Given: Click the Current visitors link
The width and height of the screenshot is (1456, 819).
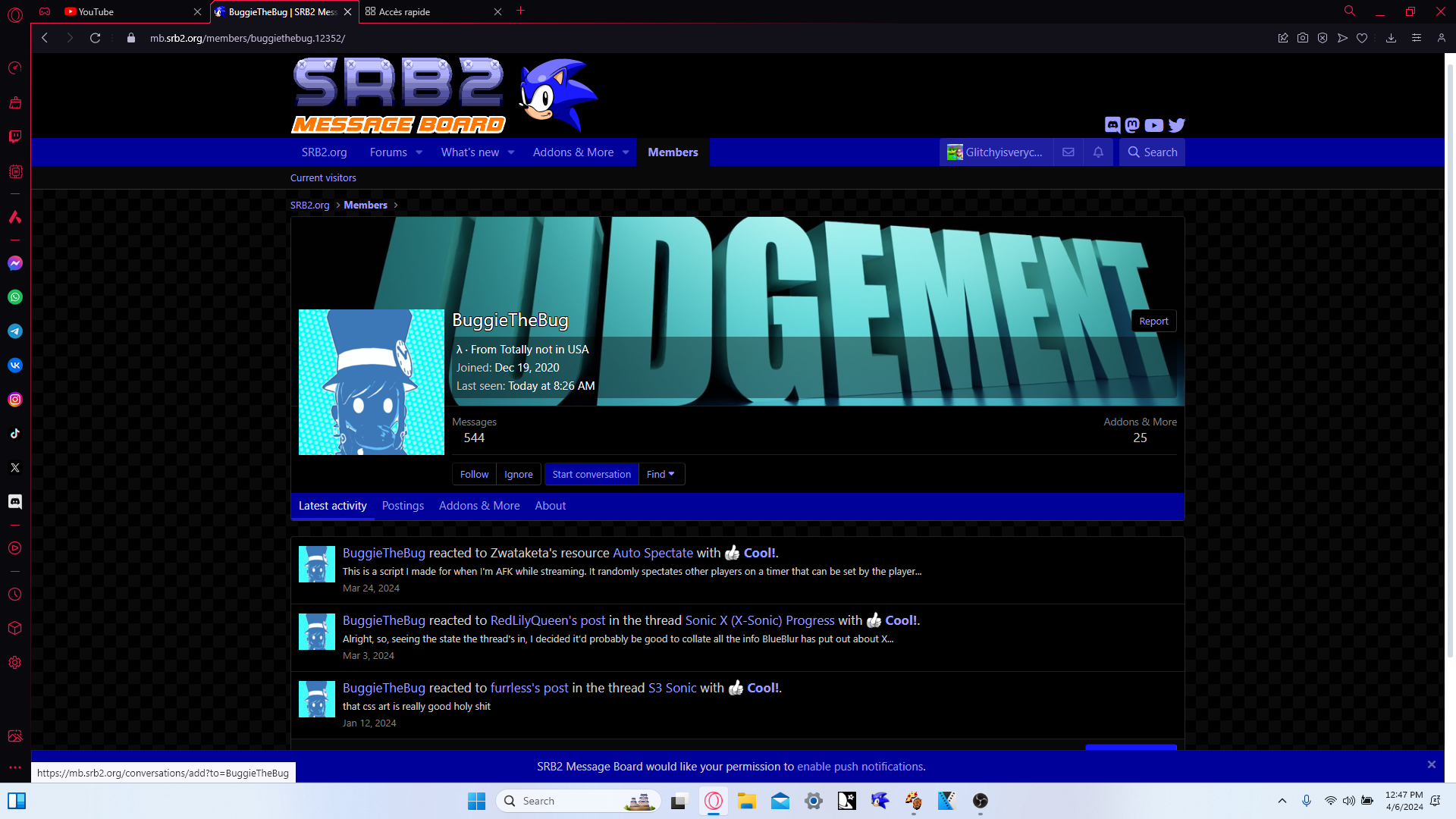Looking at the screenshot, I should [323, 177].
